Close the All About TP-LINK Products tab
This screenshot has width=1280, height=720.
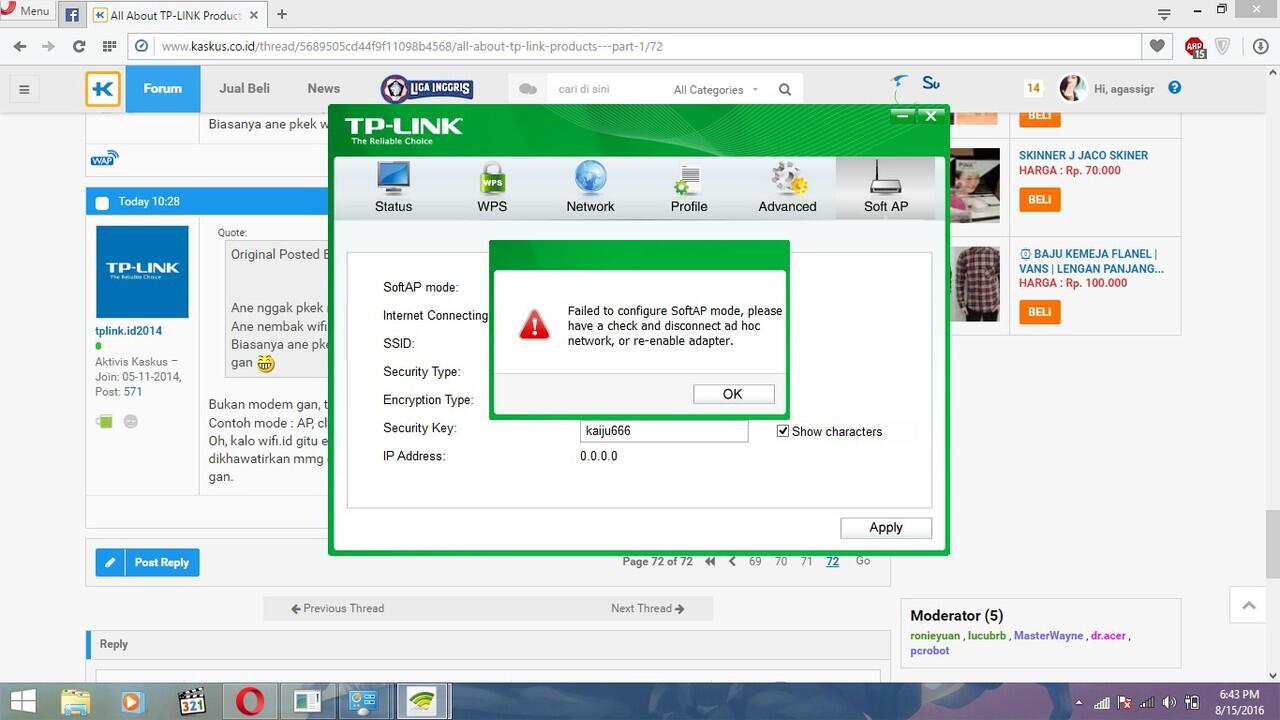click(255, 15)
